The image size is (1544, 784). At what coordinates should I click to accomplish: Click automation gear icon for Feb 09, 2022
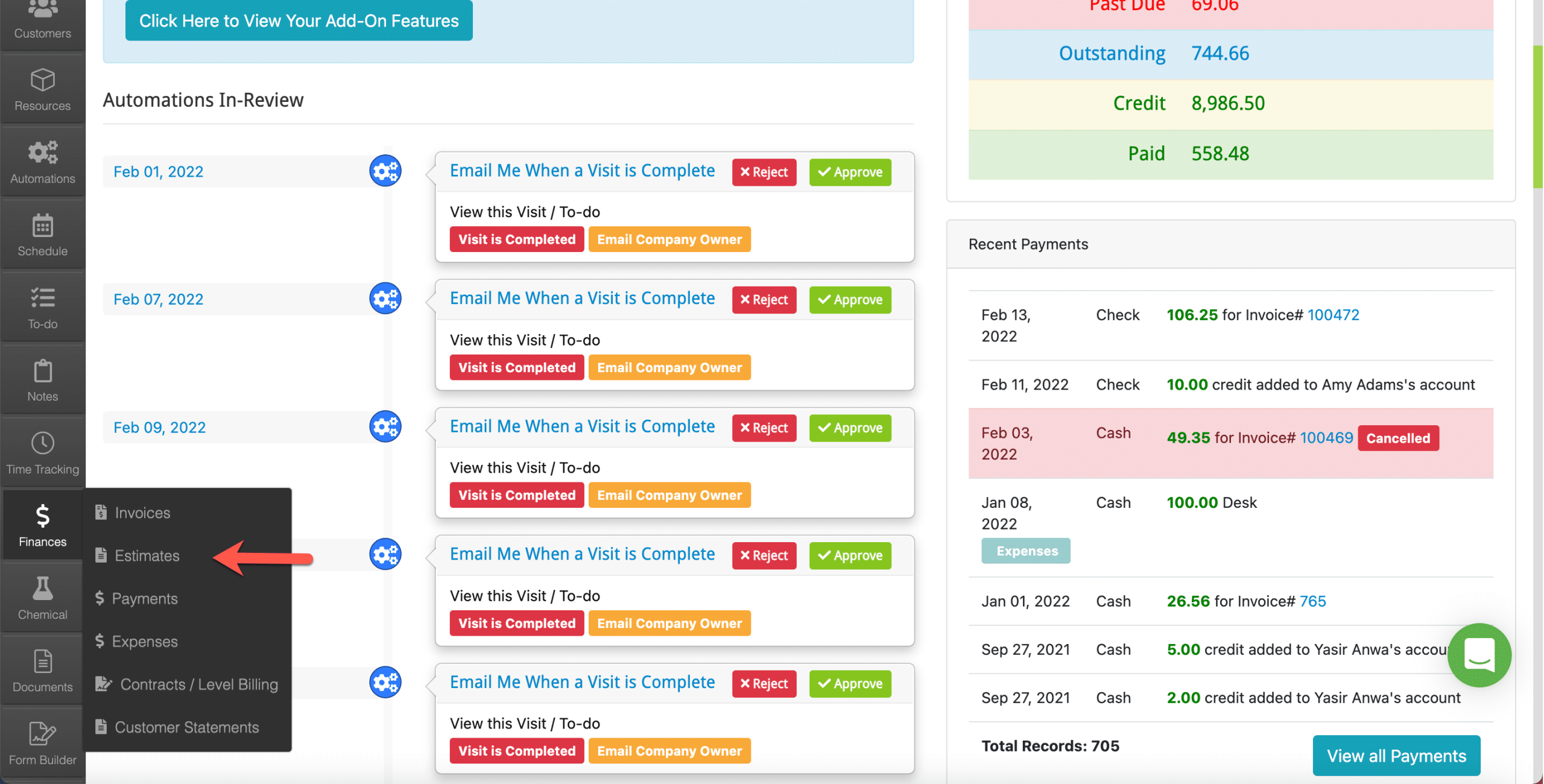coord(385,427)
